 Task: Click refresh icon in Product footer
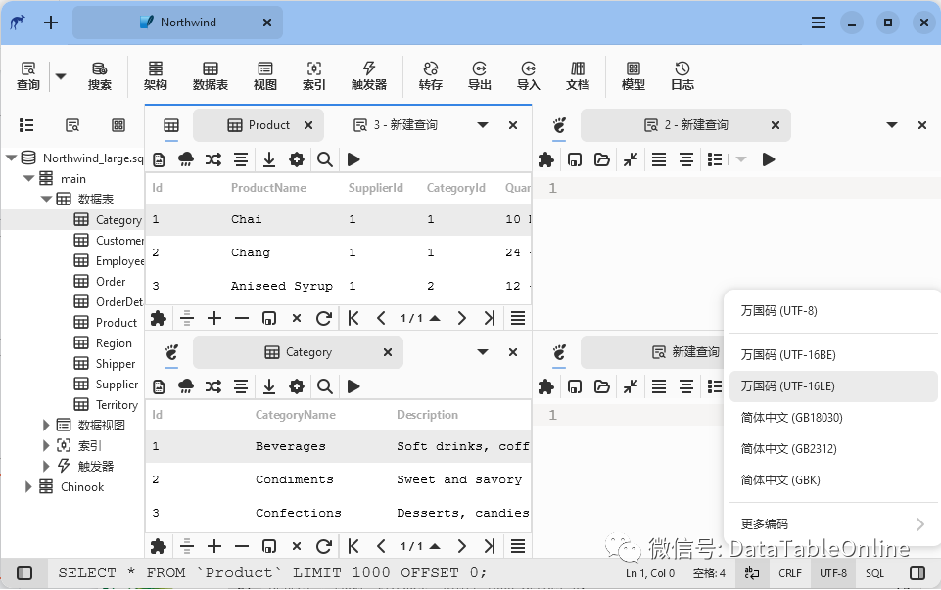coord(324,318)
